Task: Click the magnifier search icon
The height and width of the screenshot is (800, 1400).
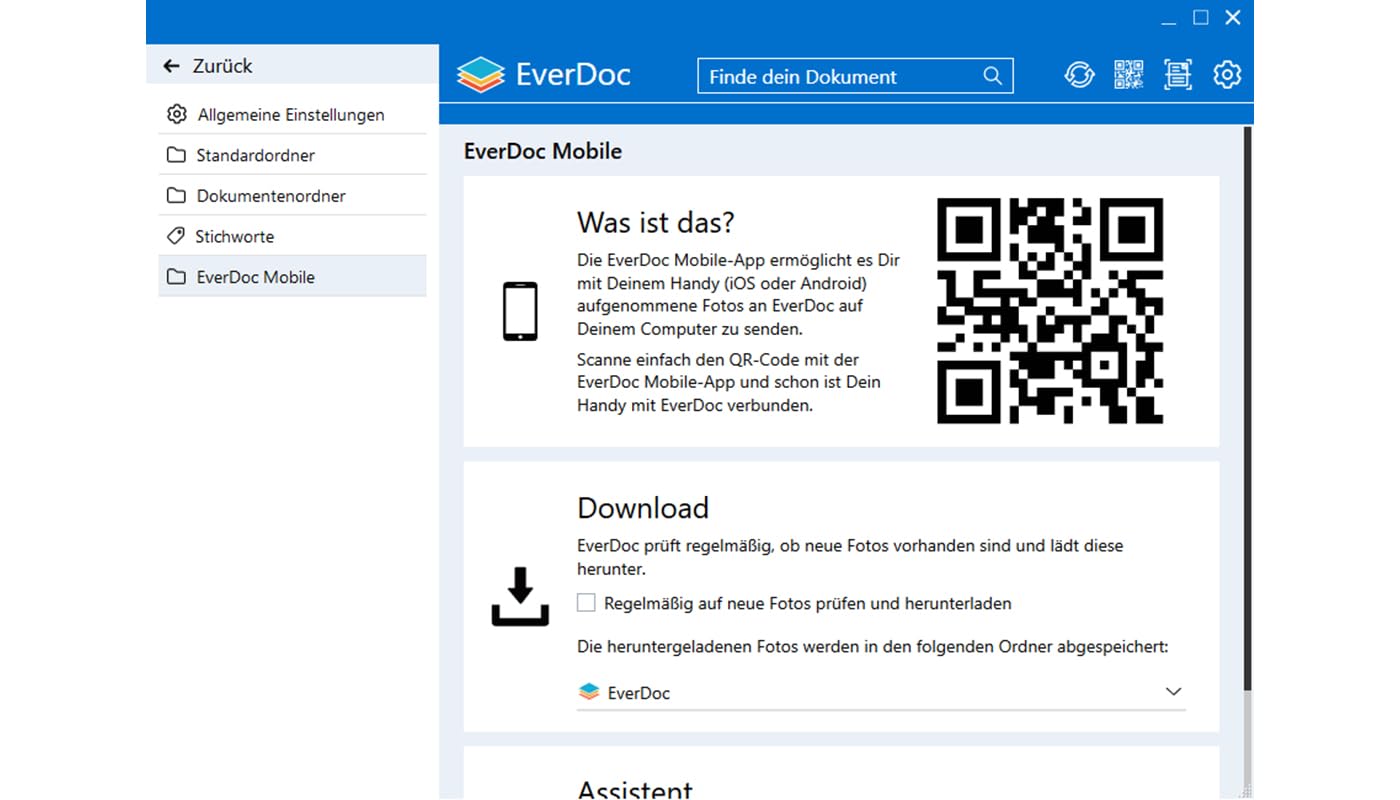Action: pos(992,76)
